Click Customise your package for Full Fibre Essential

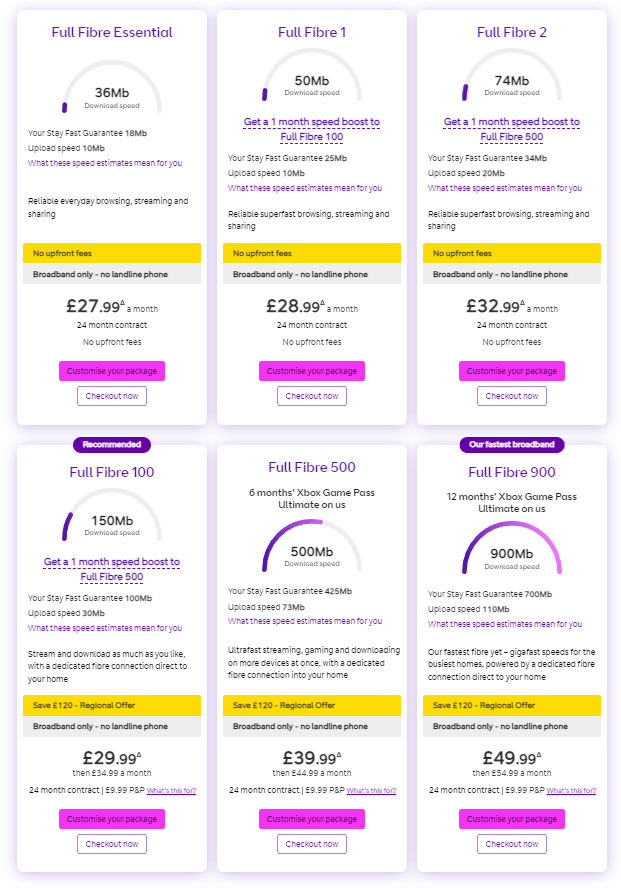pyautogui.click(x=112, y=371)
